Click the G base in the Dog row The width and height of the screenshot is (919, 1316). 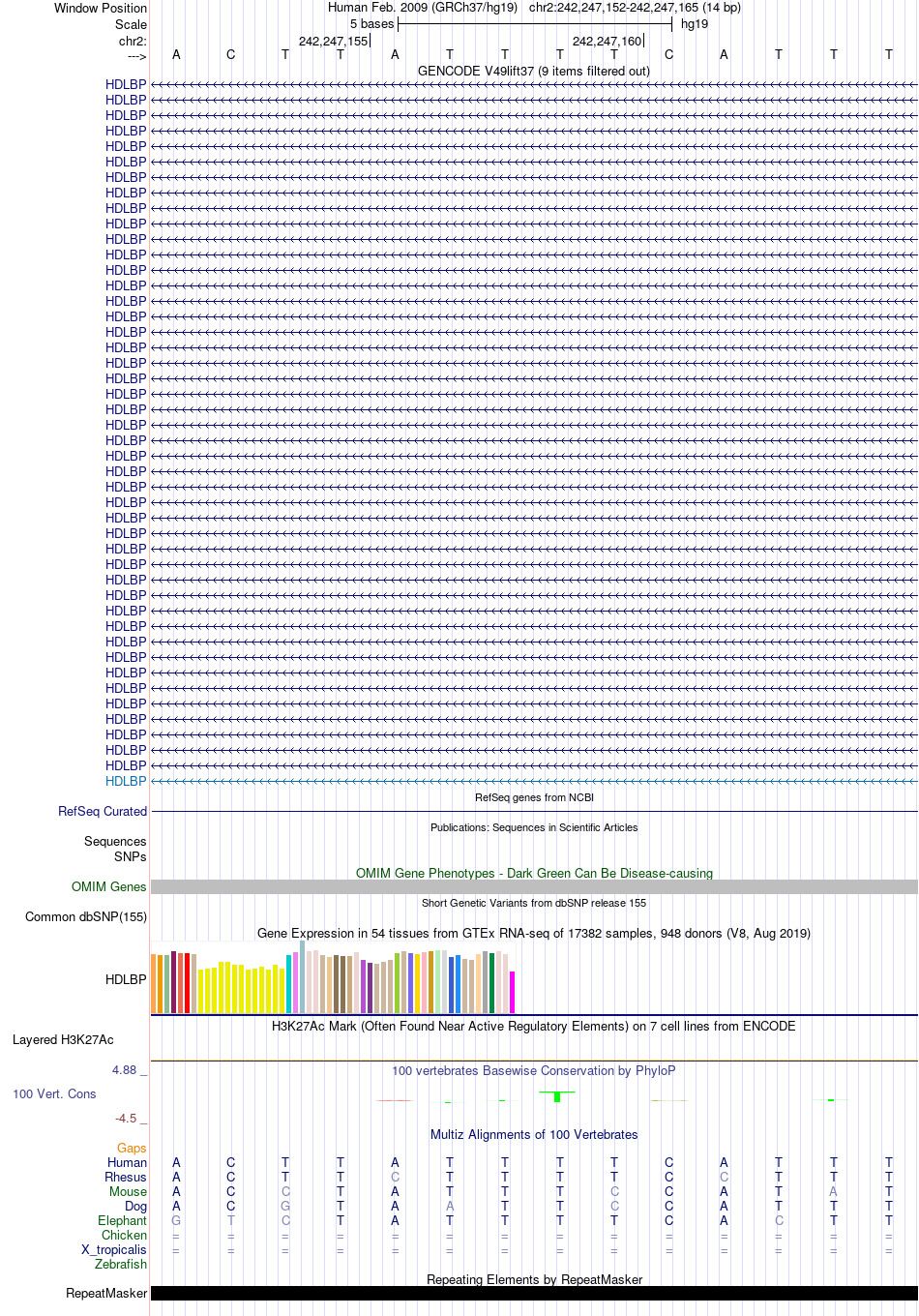pos(285,1206)
